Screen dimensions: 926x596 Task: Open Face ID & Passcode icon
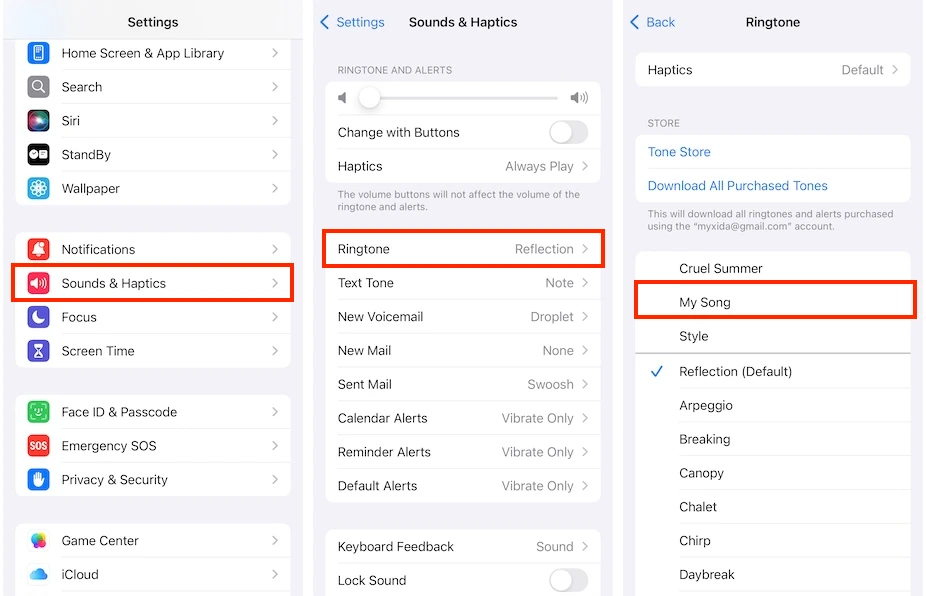click(37, 411)
